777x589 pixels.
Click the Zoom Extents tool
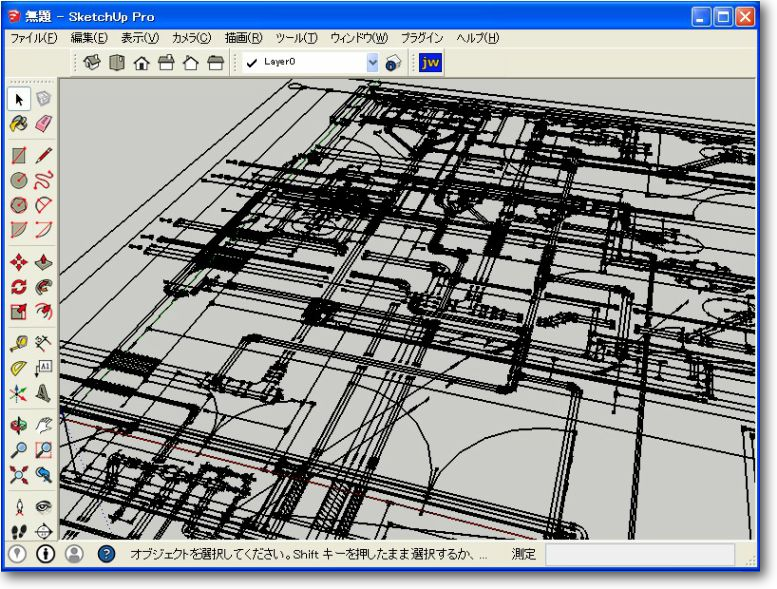coord(19,475)
